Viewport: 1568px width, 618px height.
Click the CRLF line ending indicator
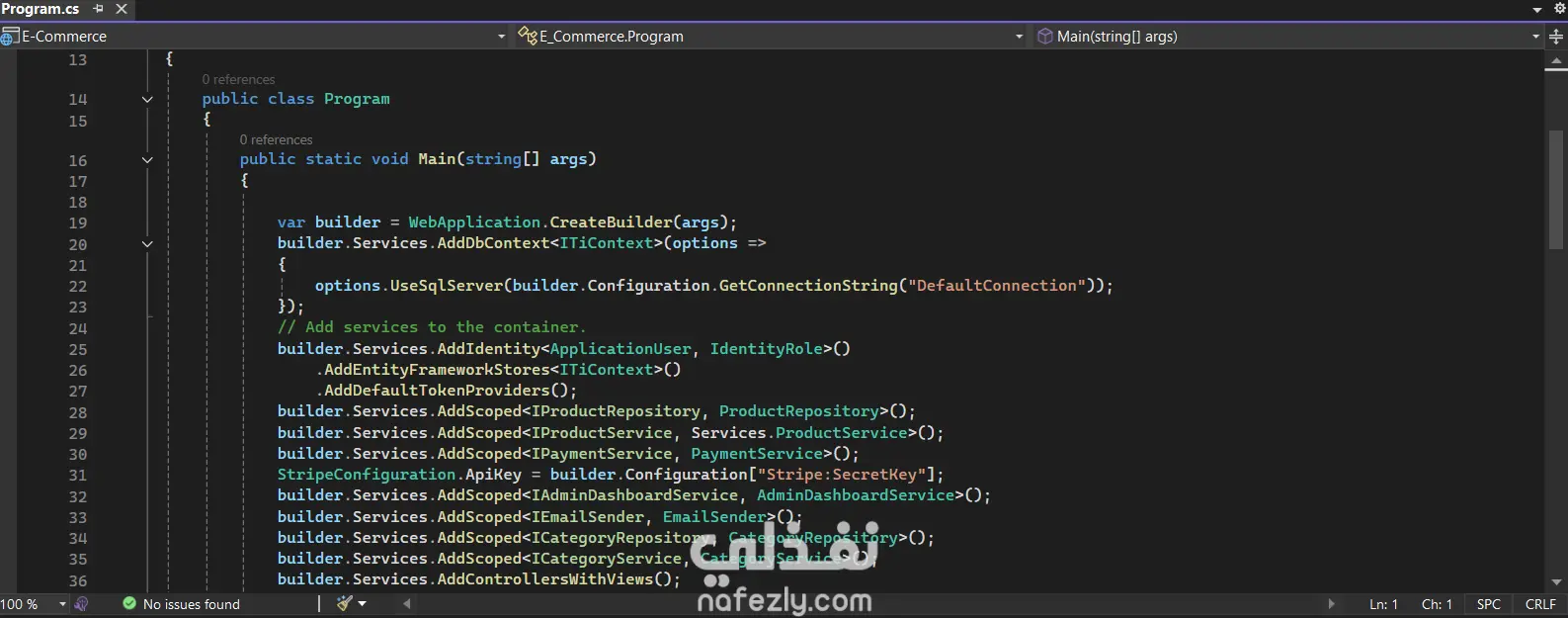(1540, 604)
